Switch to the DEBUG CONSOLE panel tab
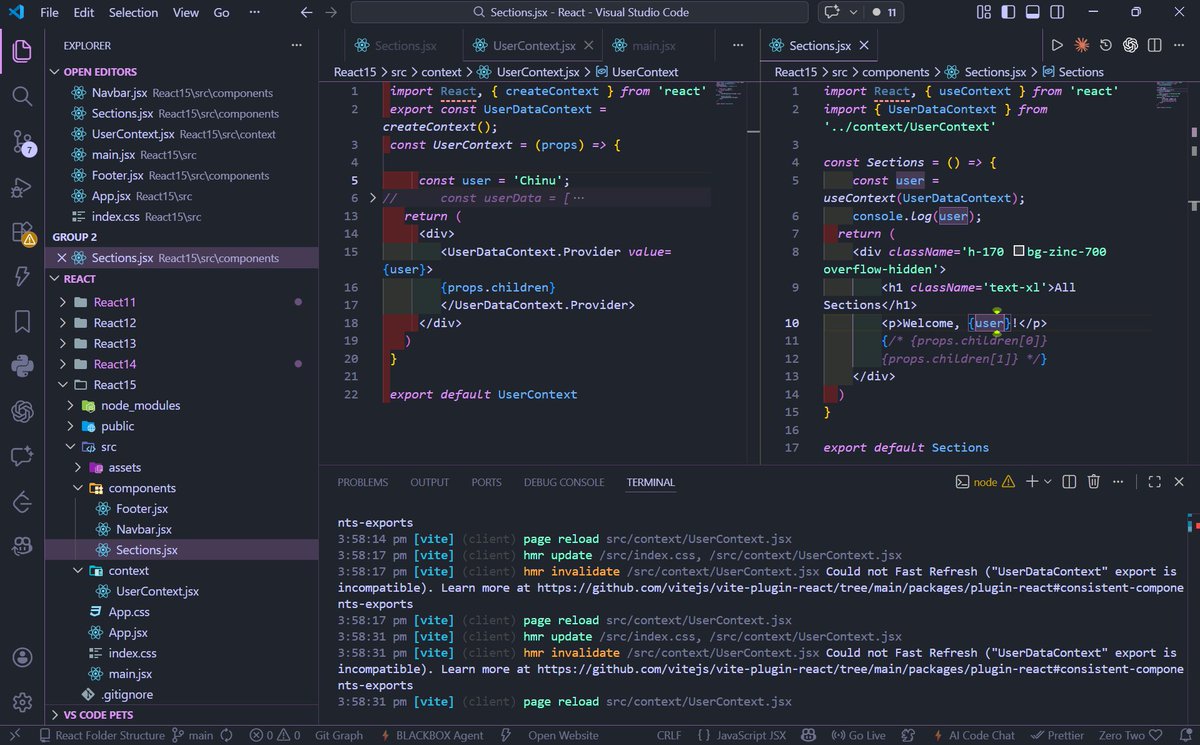 click(564, 482)
